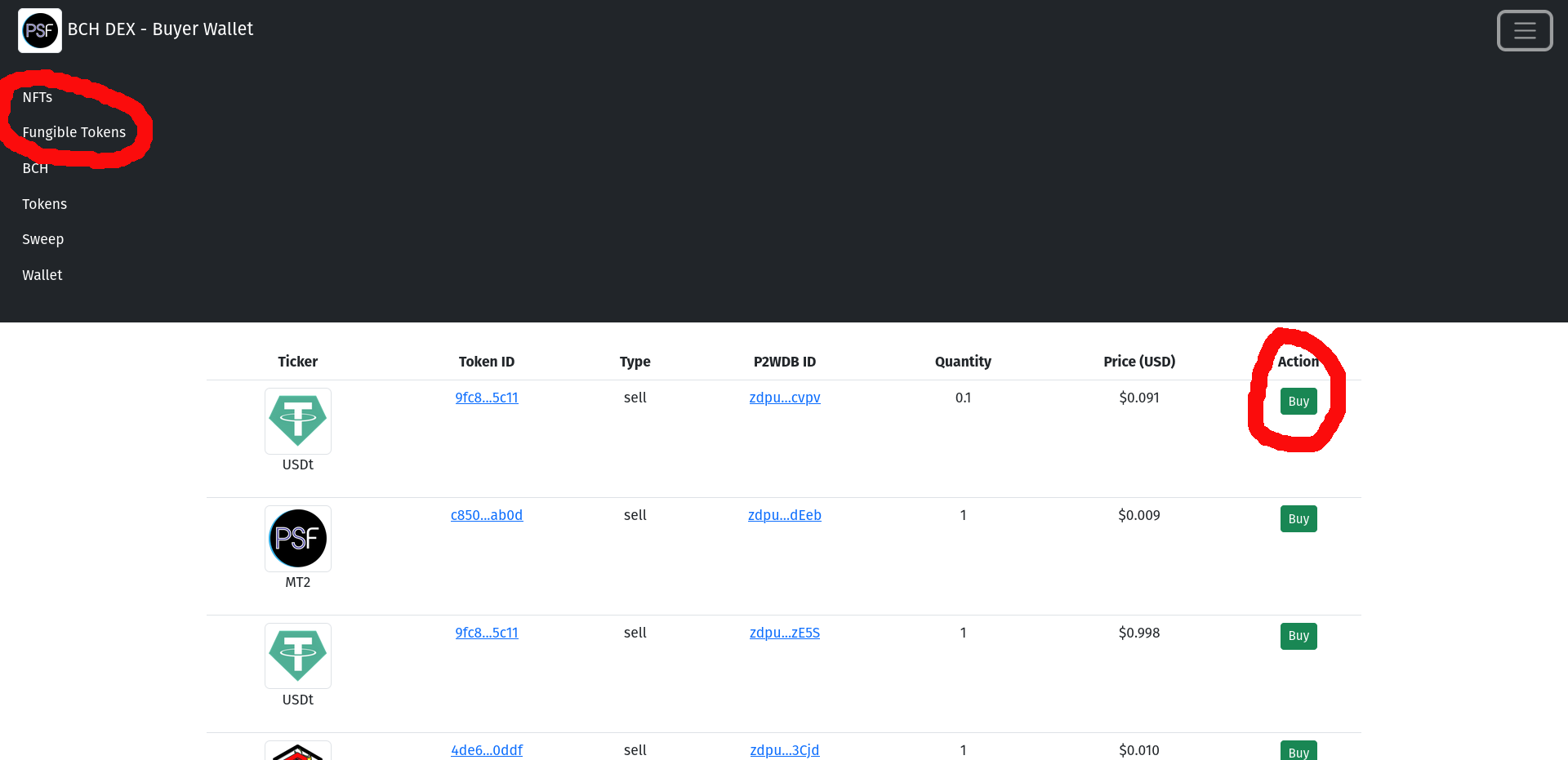The width and height of the screenshot is (1568, 760).
Task: Open the NFTs menu item
Action: [x=38, y=97]
